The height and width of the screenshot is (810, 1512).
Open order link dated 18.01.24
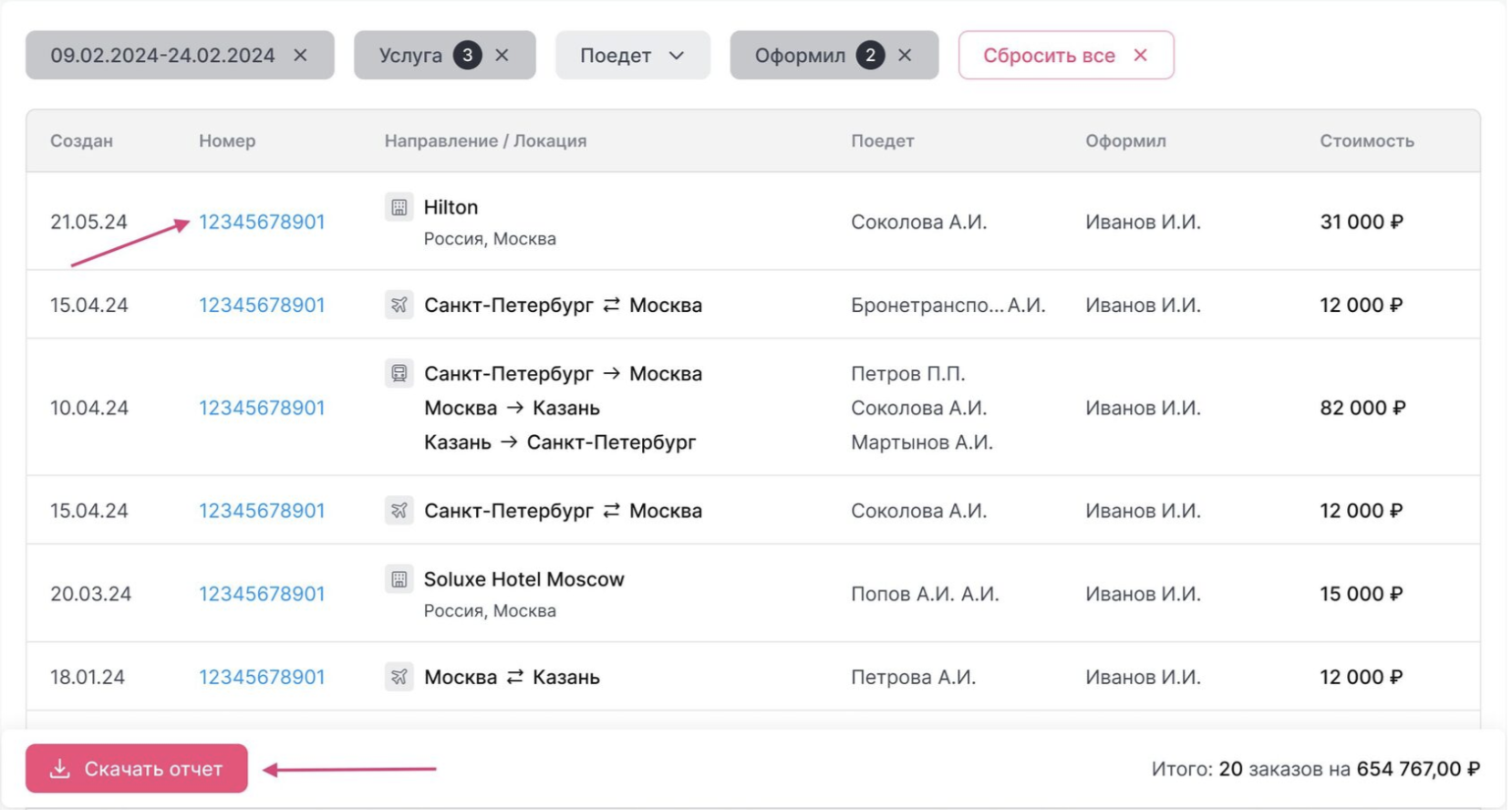[262, 677]
